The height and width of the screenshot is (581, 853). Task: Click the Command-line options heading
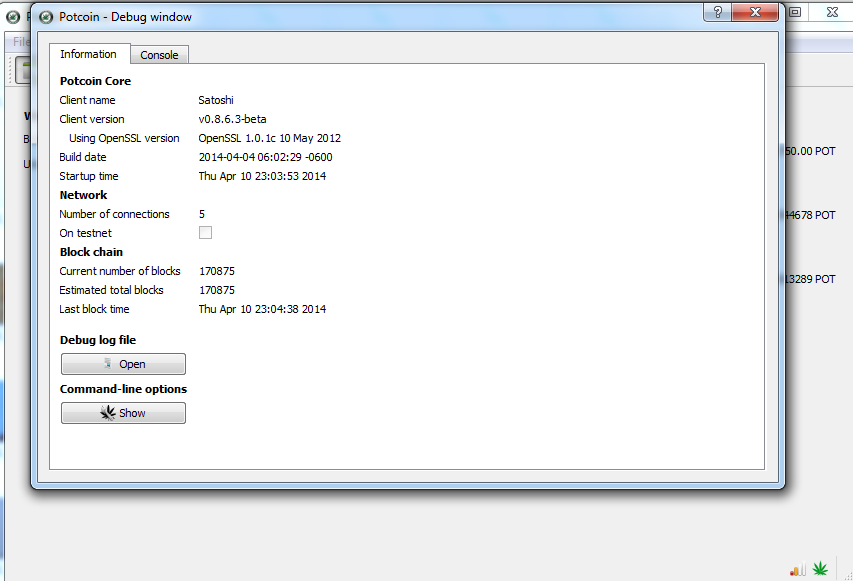click(123, 389)
